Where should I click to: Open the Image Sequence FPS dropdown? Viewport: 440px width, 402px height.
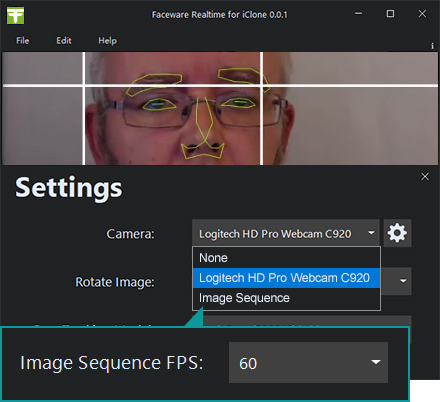pos(308,362)
